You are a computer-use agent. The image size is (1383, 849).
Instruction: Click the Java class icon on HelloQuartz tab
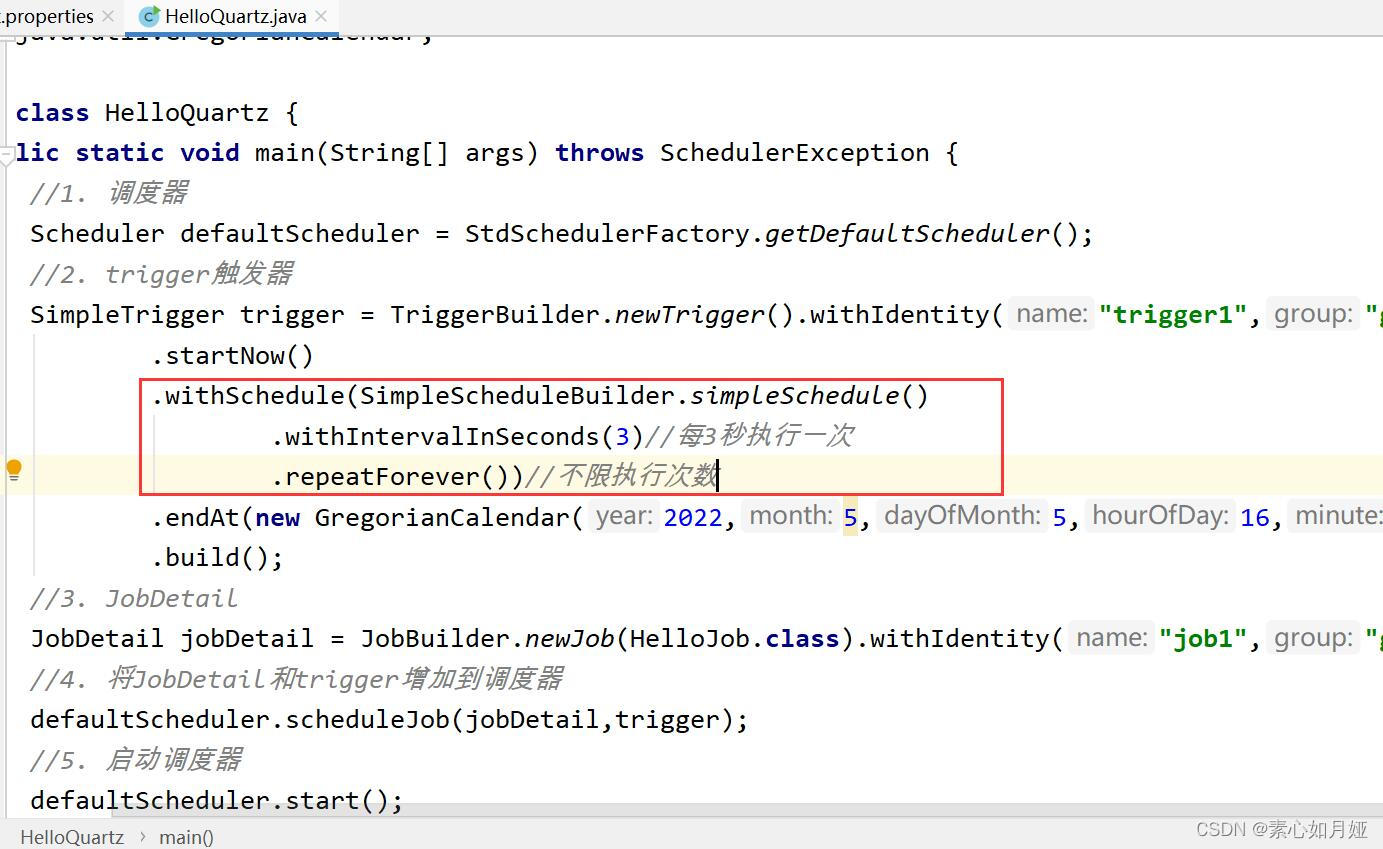149,17
